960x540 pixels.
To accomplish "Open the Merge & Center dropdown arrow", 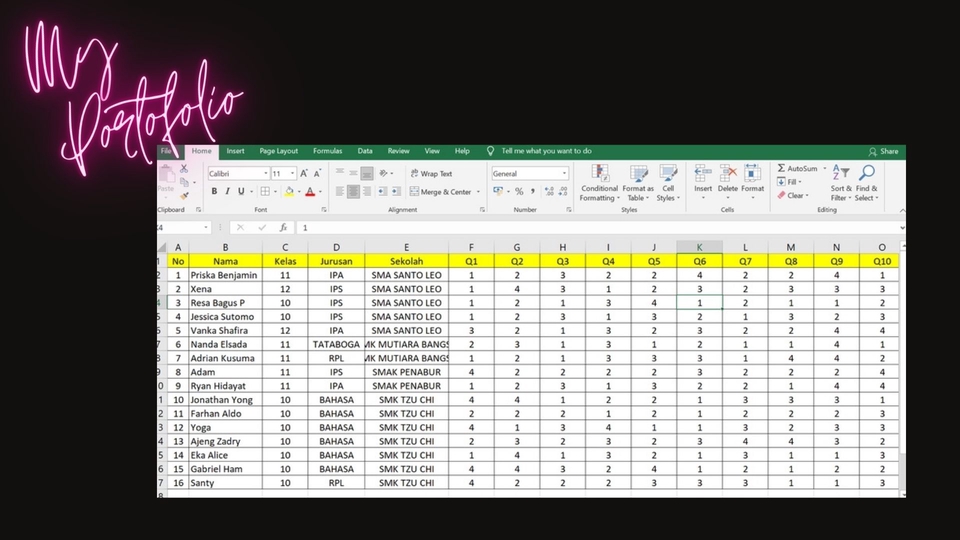I will (x=478, y=192).
